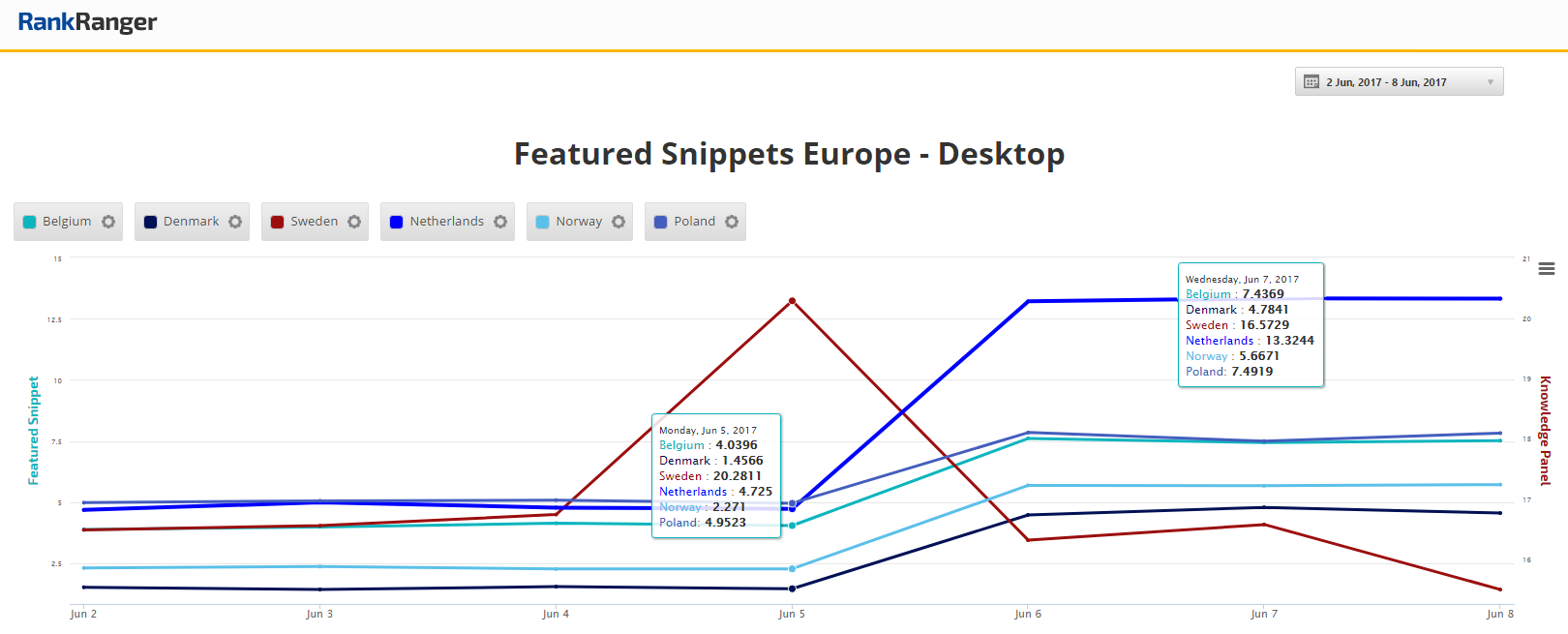Open the Sweden series settings gear
Screen dimensions: 1568x634
point(354,222)
